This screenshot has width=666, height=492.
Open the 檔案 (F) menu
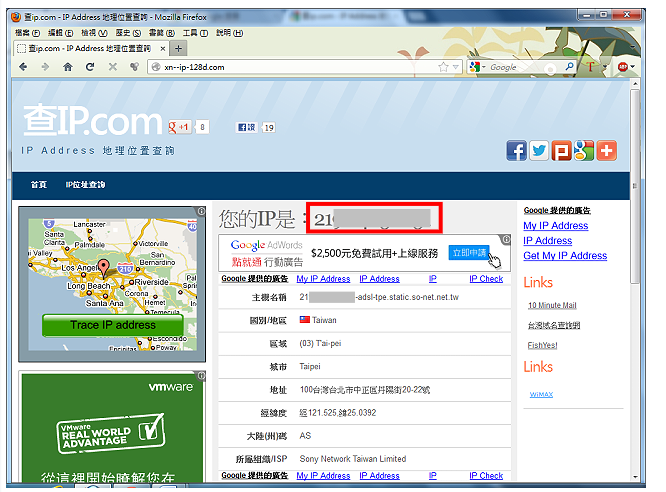pos(27,33)
